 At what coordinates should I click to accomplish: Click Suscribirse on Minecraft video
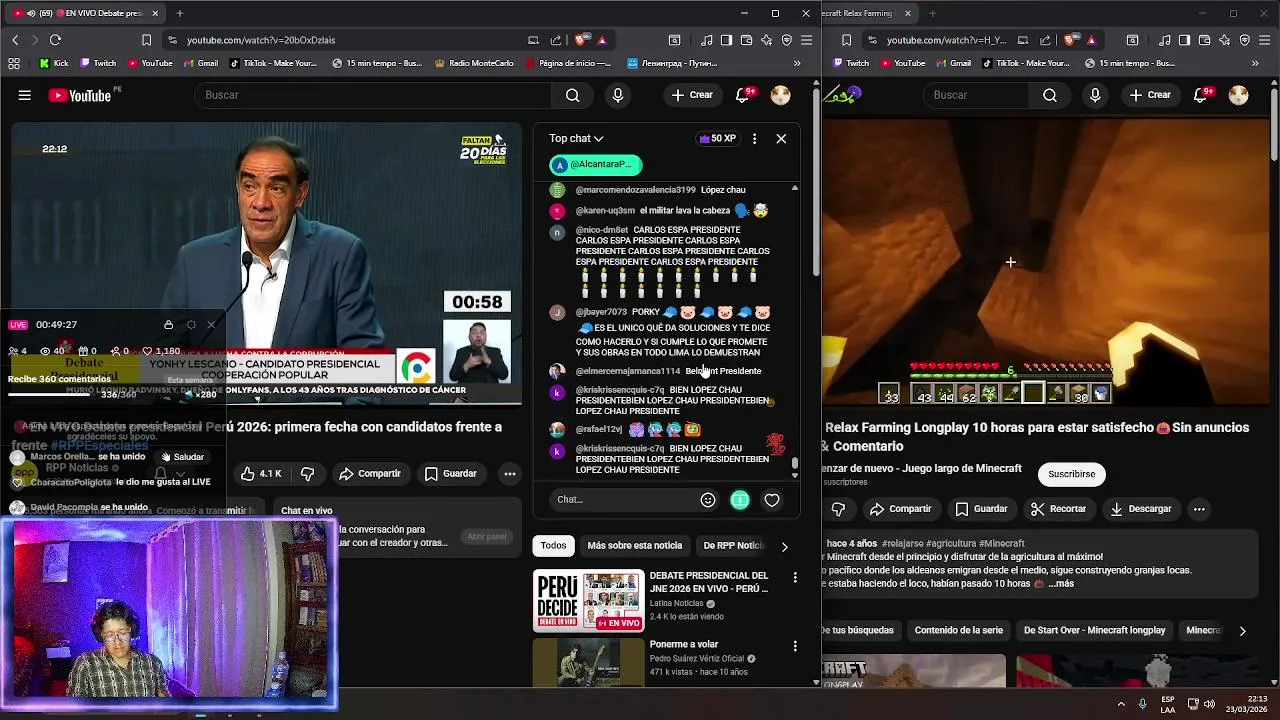pos(1071,474)
